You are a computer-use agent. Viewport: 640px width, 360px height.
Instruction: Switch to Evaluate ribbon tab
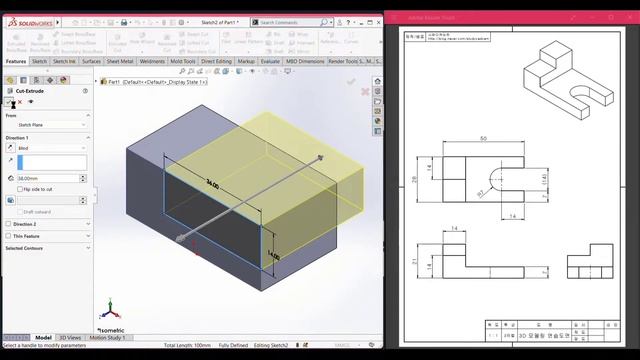tap(270, 61)
